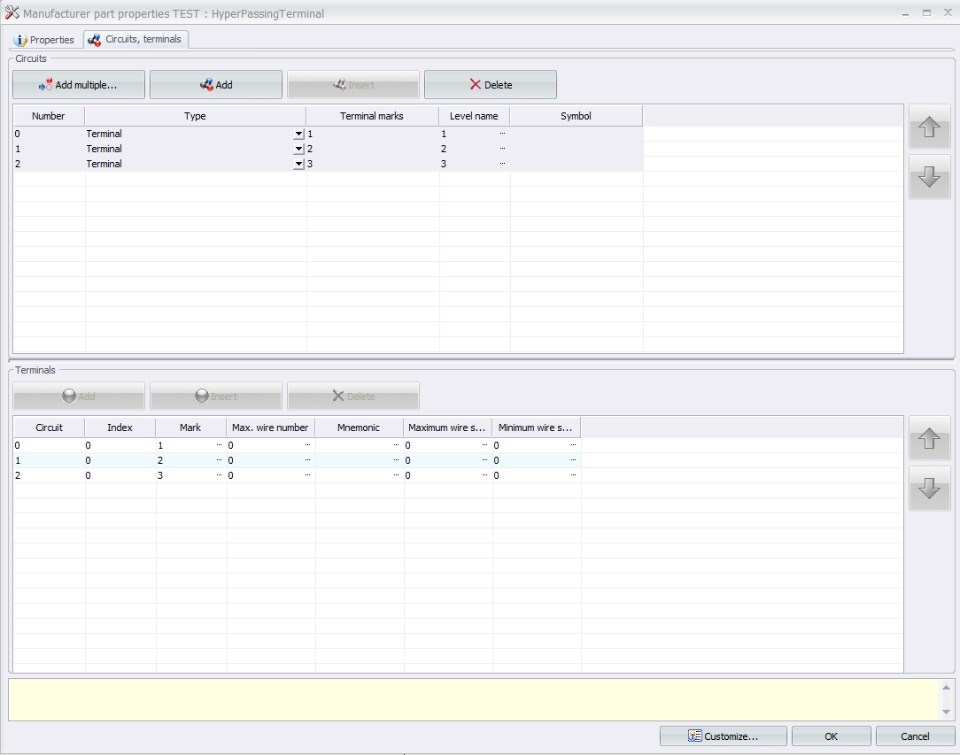The height and width of the screenshot is (755, 960).
Task: Click the circuits Type column header
Action: (195, 116)
